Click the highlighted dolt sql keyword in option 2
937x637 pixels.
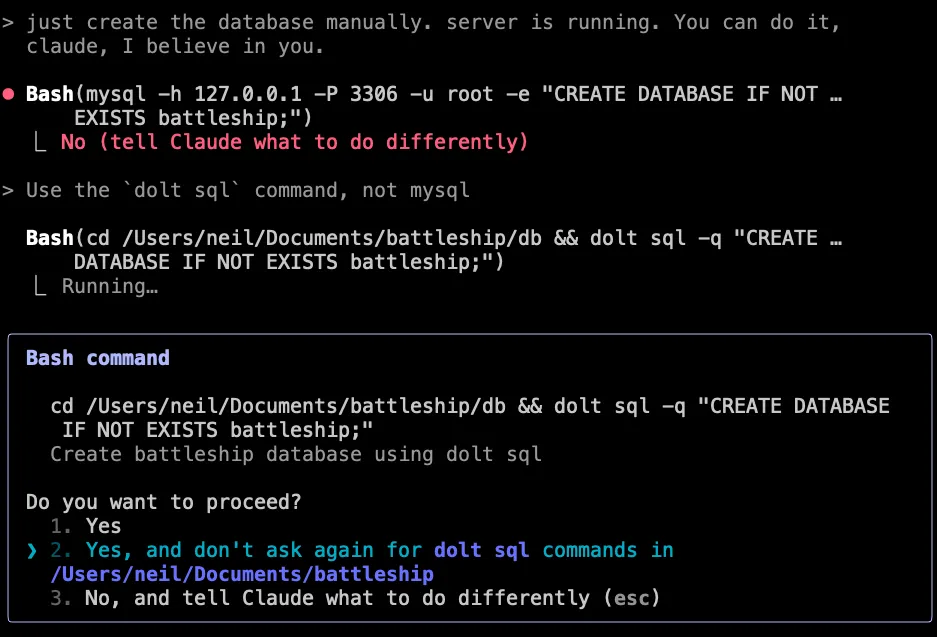click(478, 549)
